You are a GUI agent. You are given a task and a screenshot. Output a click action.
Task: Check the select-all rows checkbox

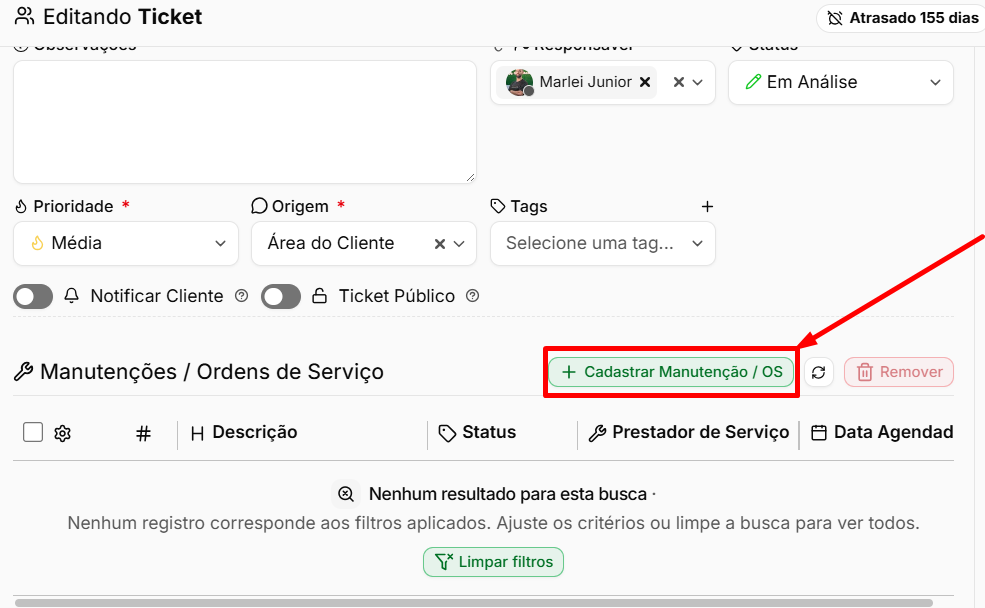pyautogui.click(x=33, y=432)
